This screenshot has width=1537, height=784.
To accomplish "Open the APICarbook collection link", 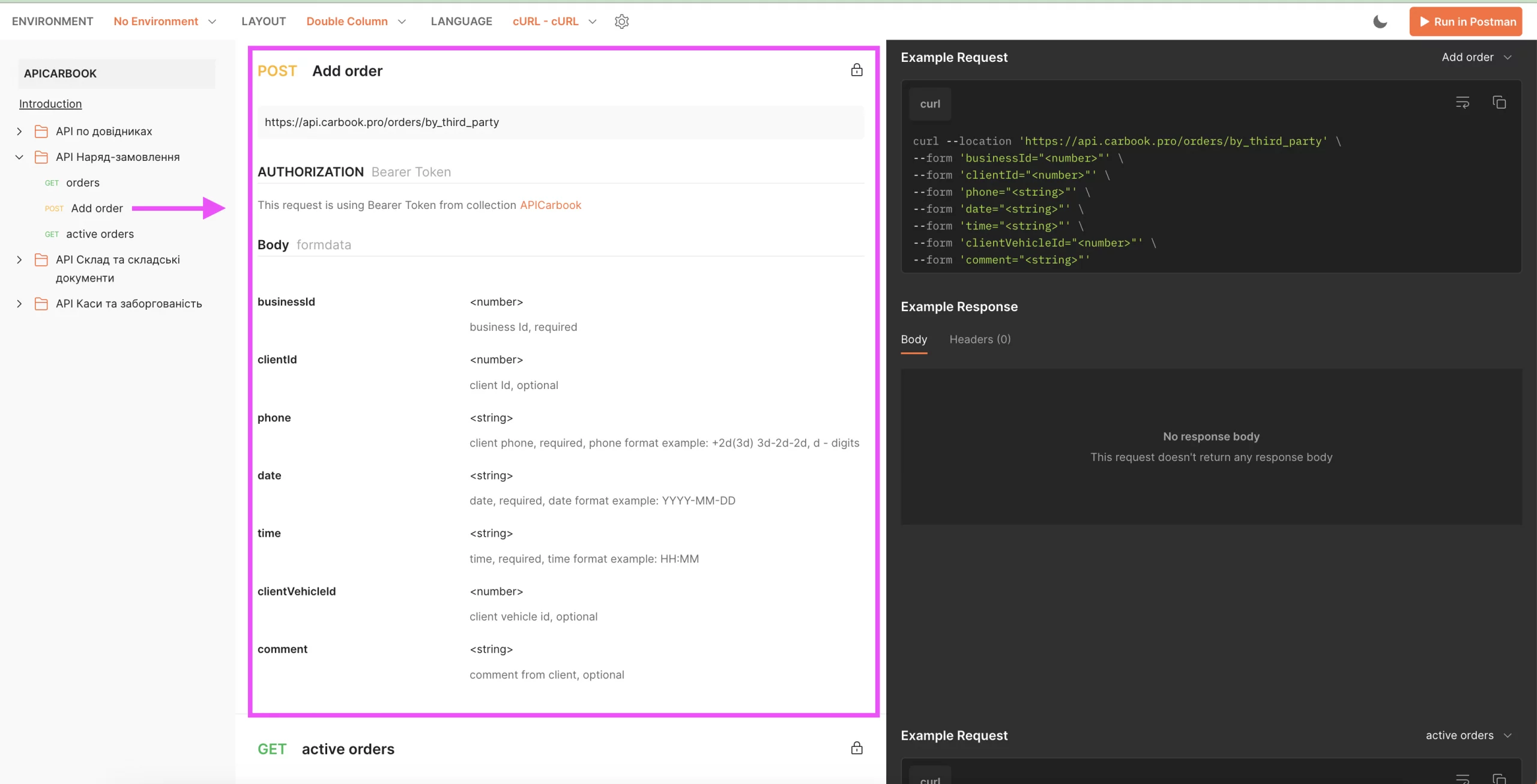I will pos(551,205).
